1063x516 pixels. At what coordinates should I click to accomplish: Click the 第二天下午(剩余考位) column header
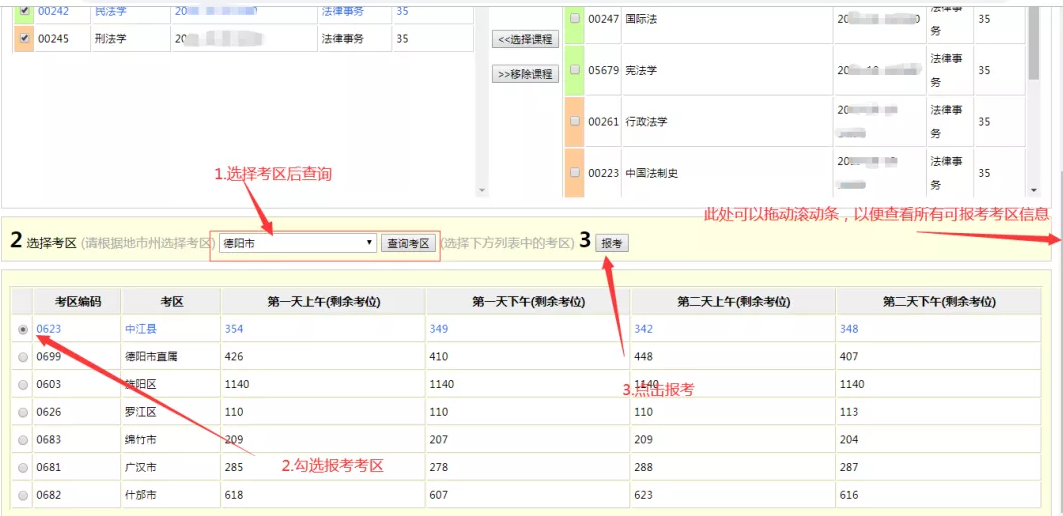click(939, 302)
